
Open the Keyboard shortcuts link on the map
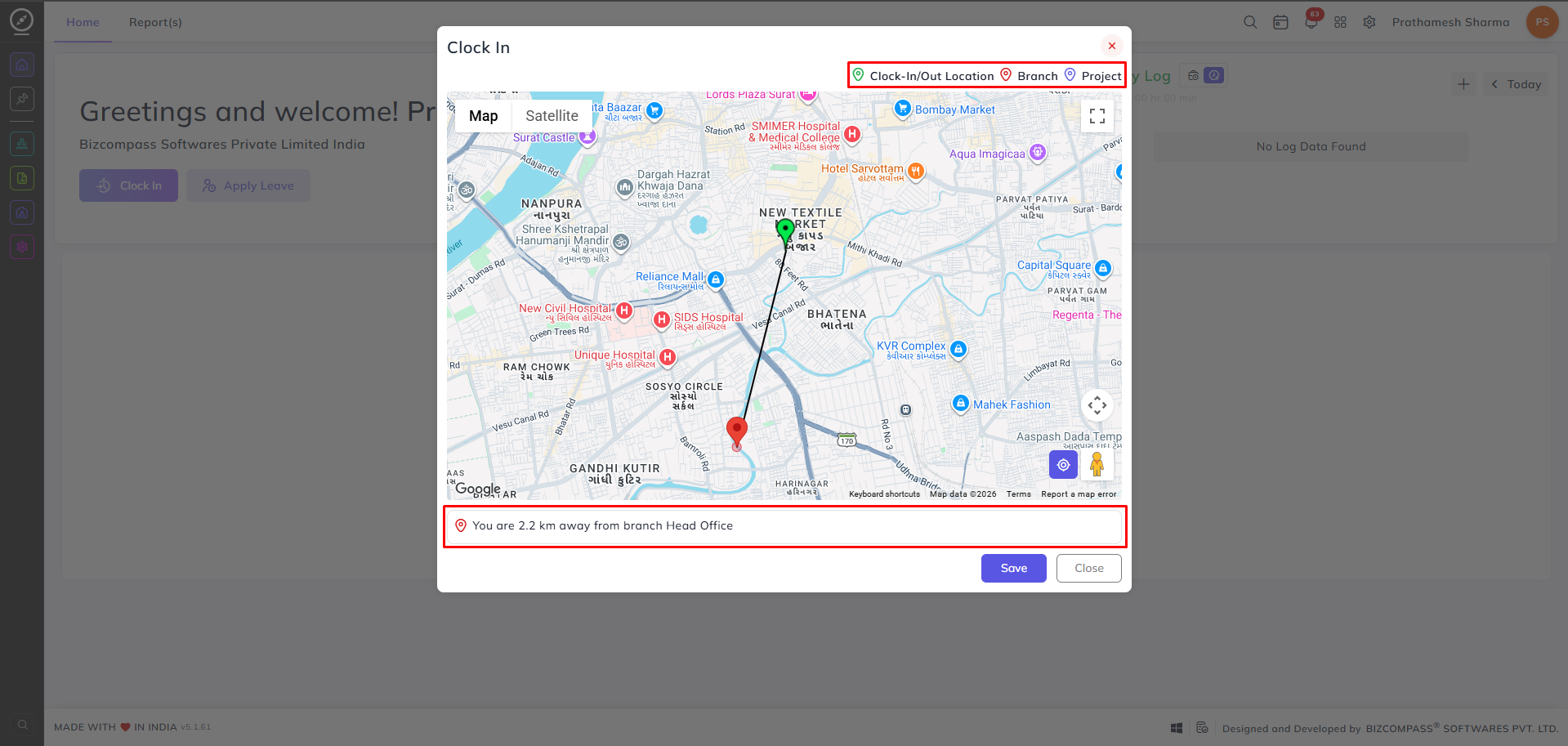pos(884,494)
